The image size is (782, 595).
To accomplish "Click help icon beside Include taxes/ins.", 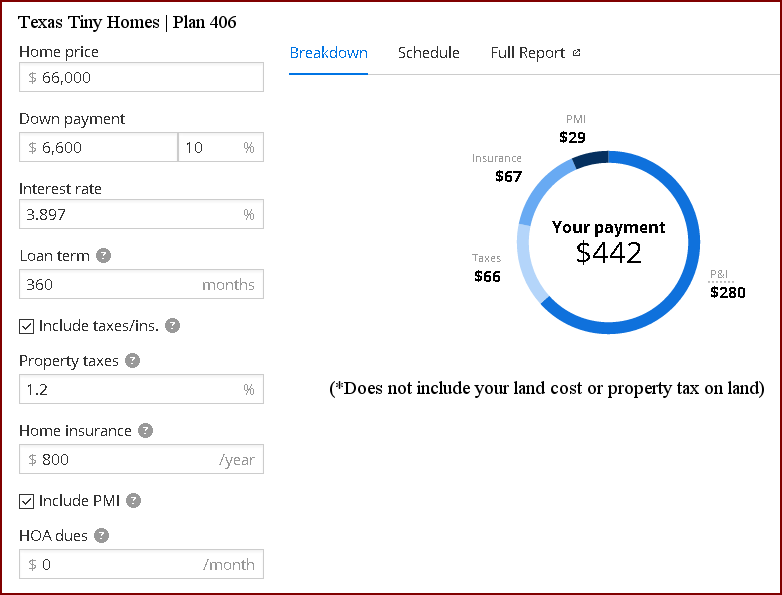I will point(172,326).
